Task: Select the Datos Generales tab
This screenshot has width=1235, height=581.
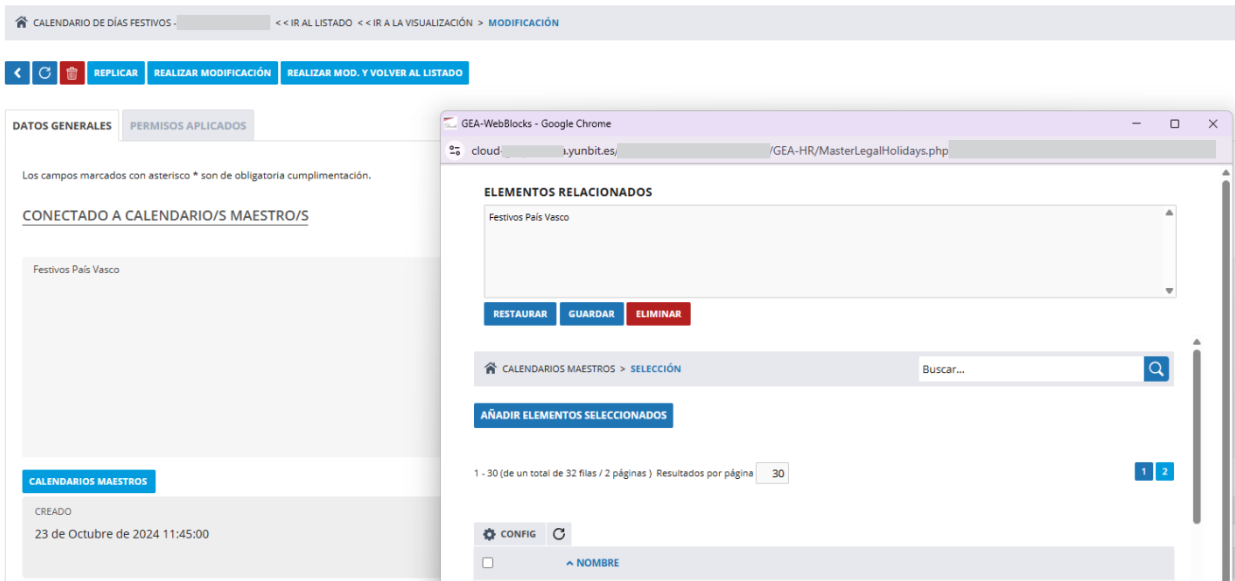Action: (x=62, y=126)
